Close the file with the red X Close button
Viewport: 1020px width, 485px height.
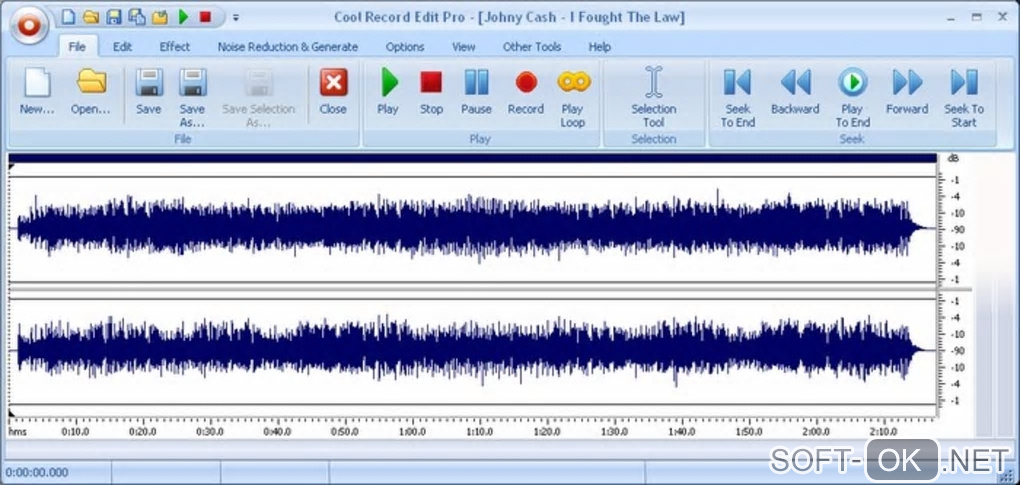click(x=333, y=92)
